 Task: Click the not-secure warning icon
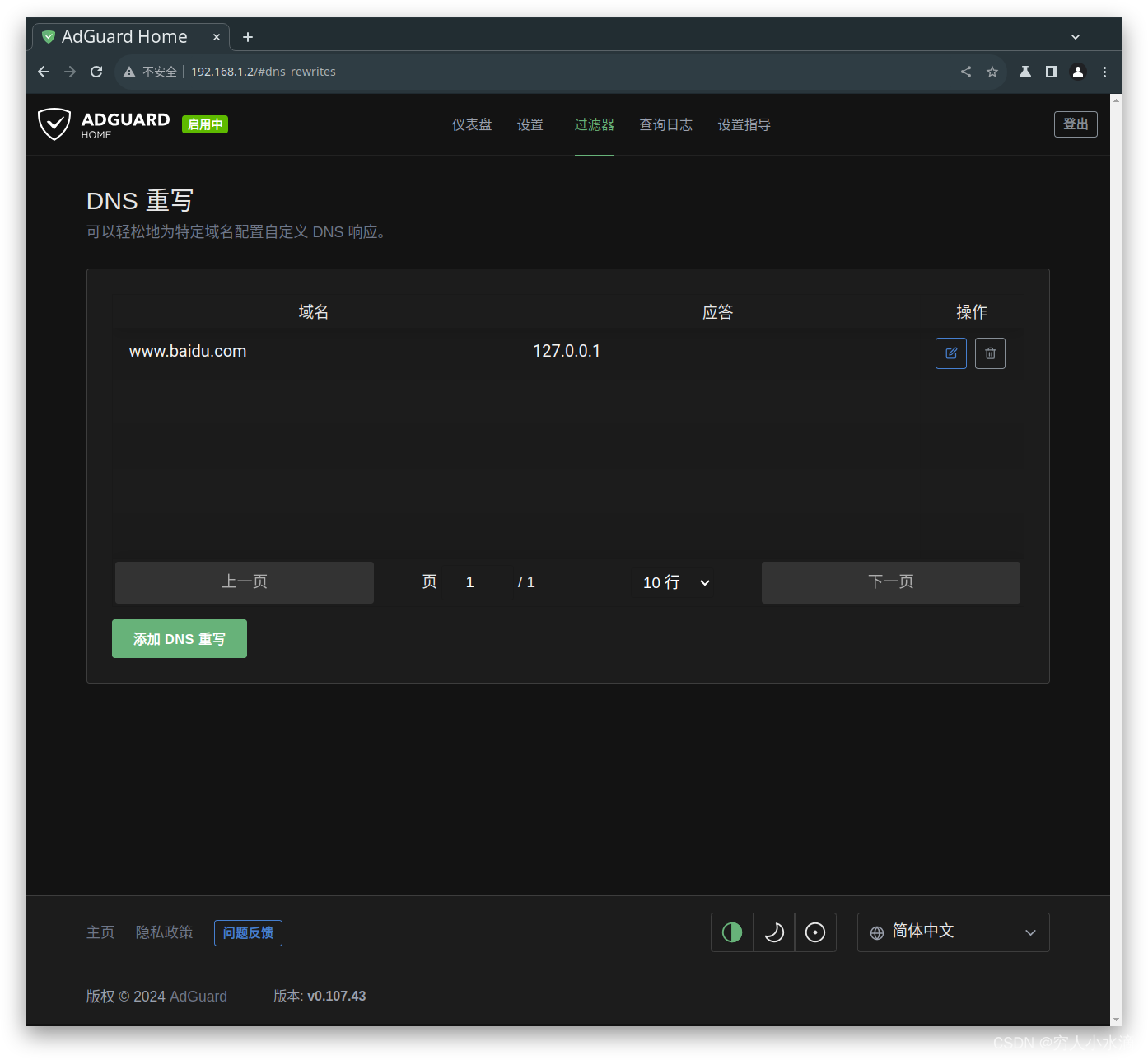coord(129,72)
